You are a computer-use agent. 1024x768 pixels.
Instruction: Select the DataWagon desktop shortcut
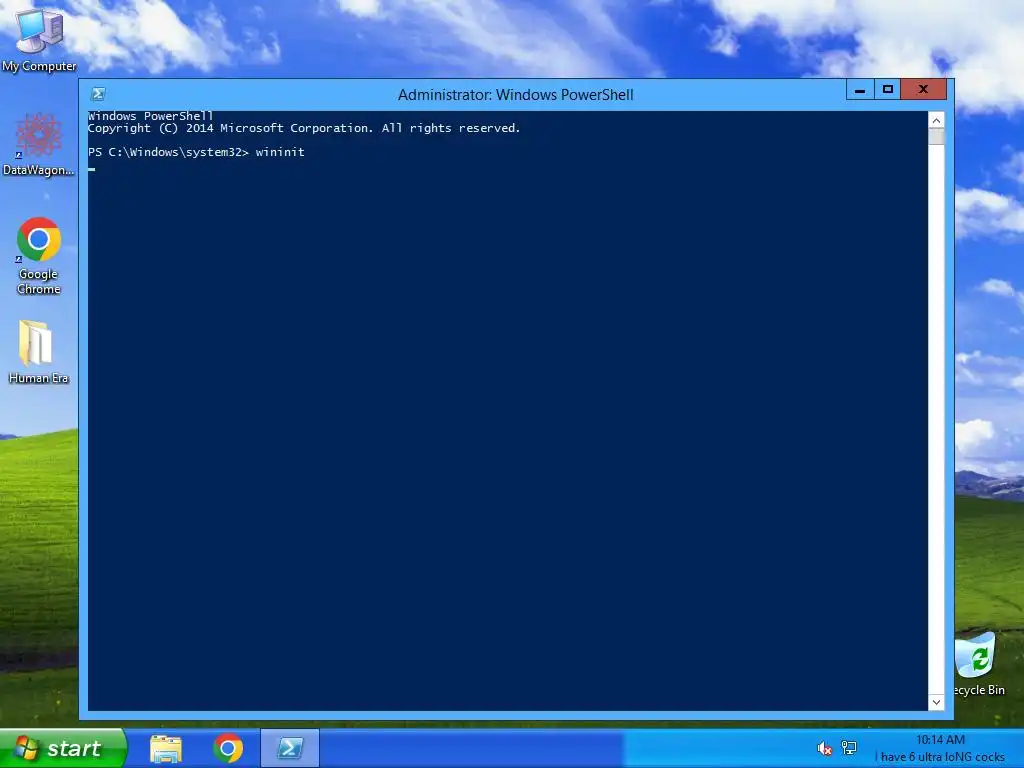pos(39,144)
